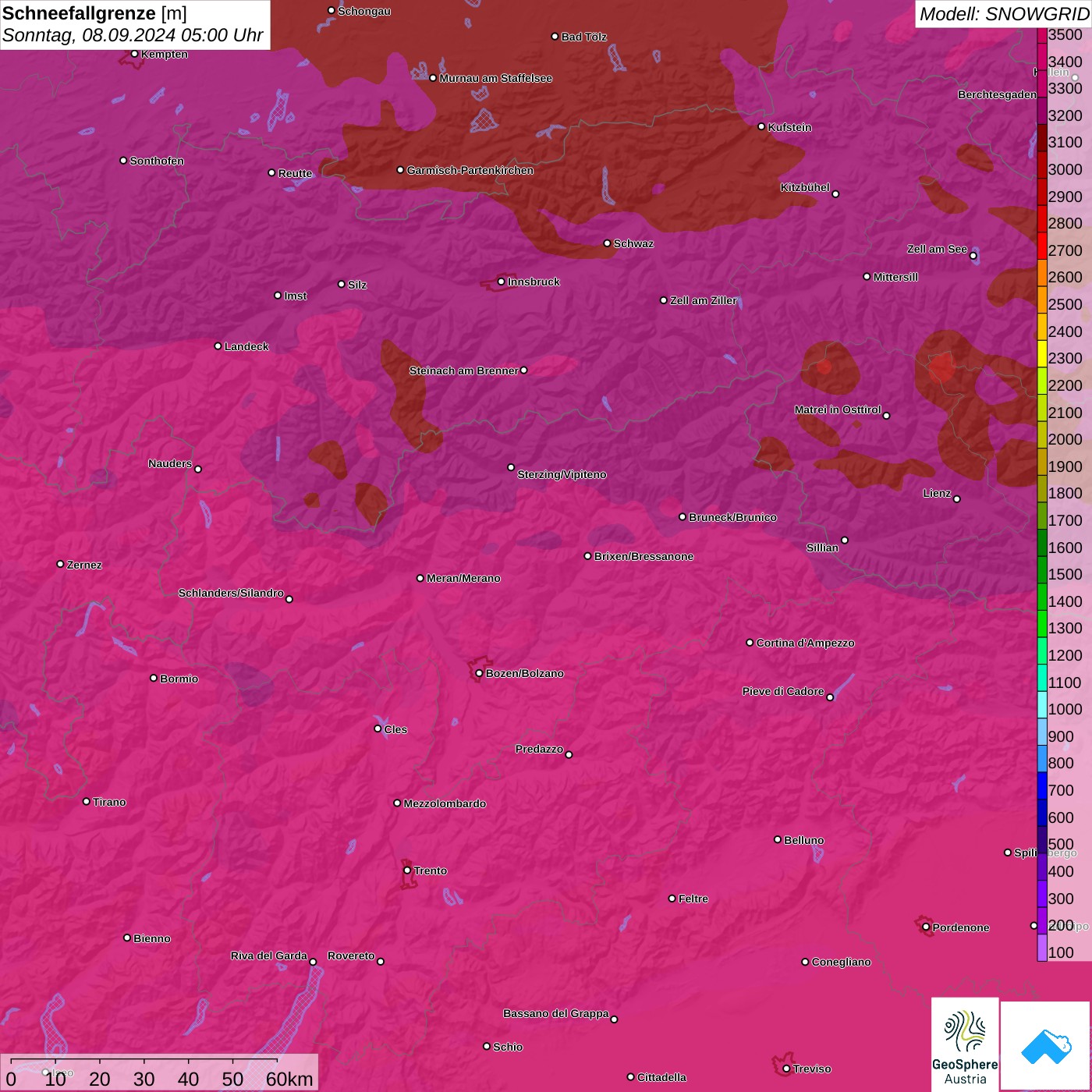Click the Landeck location dot
The image size is (1092, 1092).
pos(218,346)
